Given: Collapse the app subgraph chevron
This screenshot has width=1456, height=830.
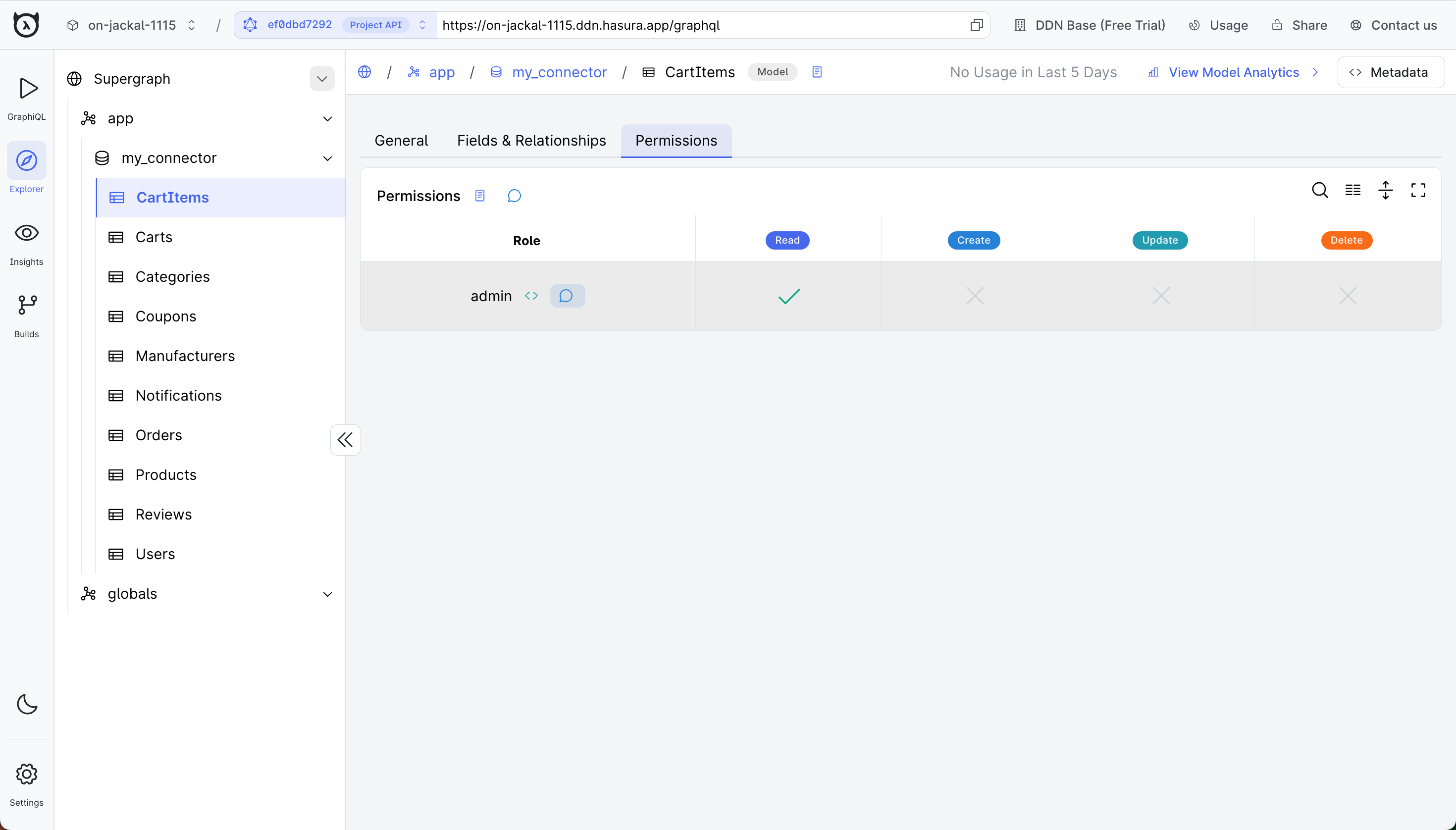Looking at the screenshot, I should coord(327,118).
